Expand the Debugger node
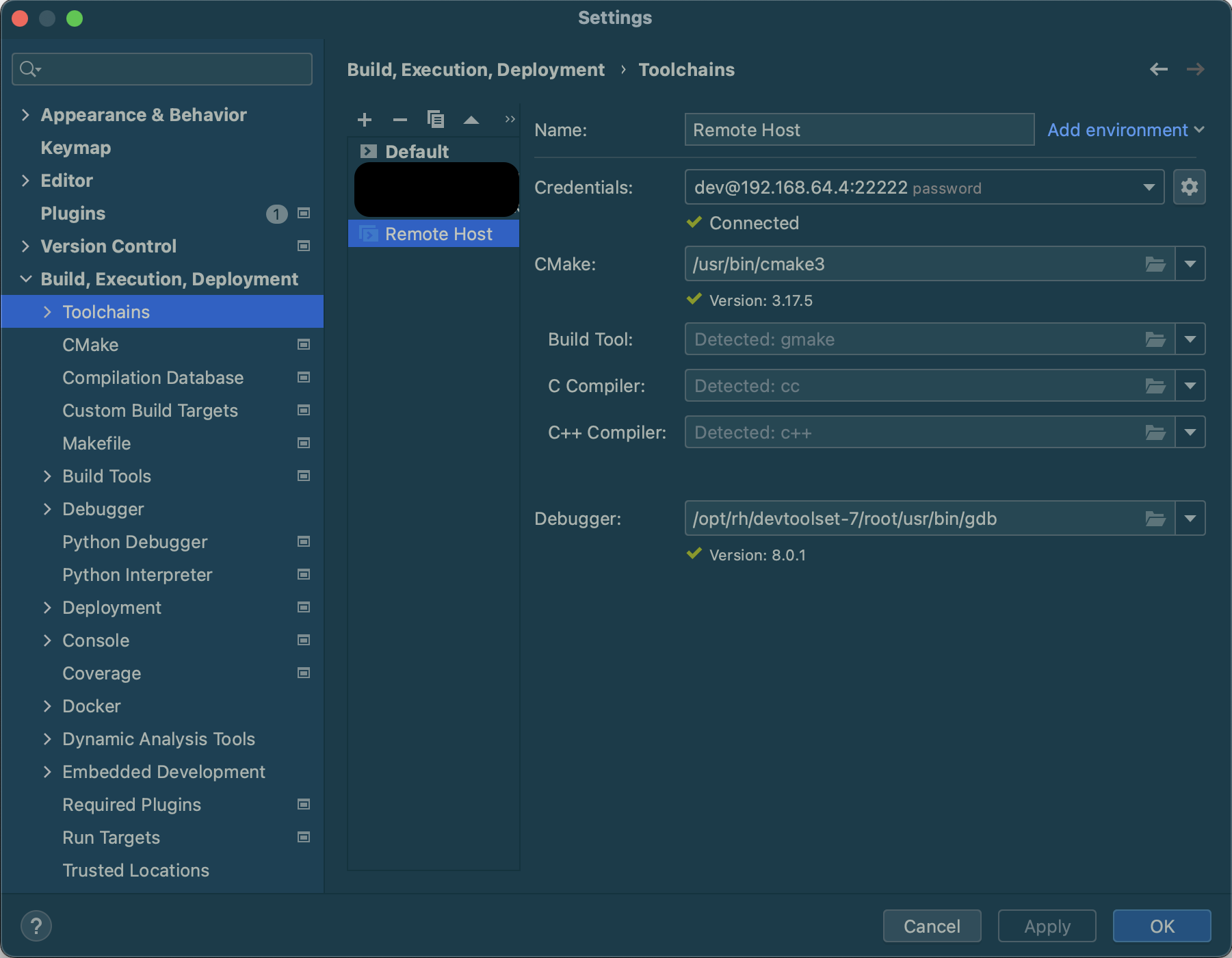 47,509
